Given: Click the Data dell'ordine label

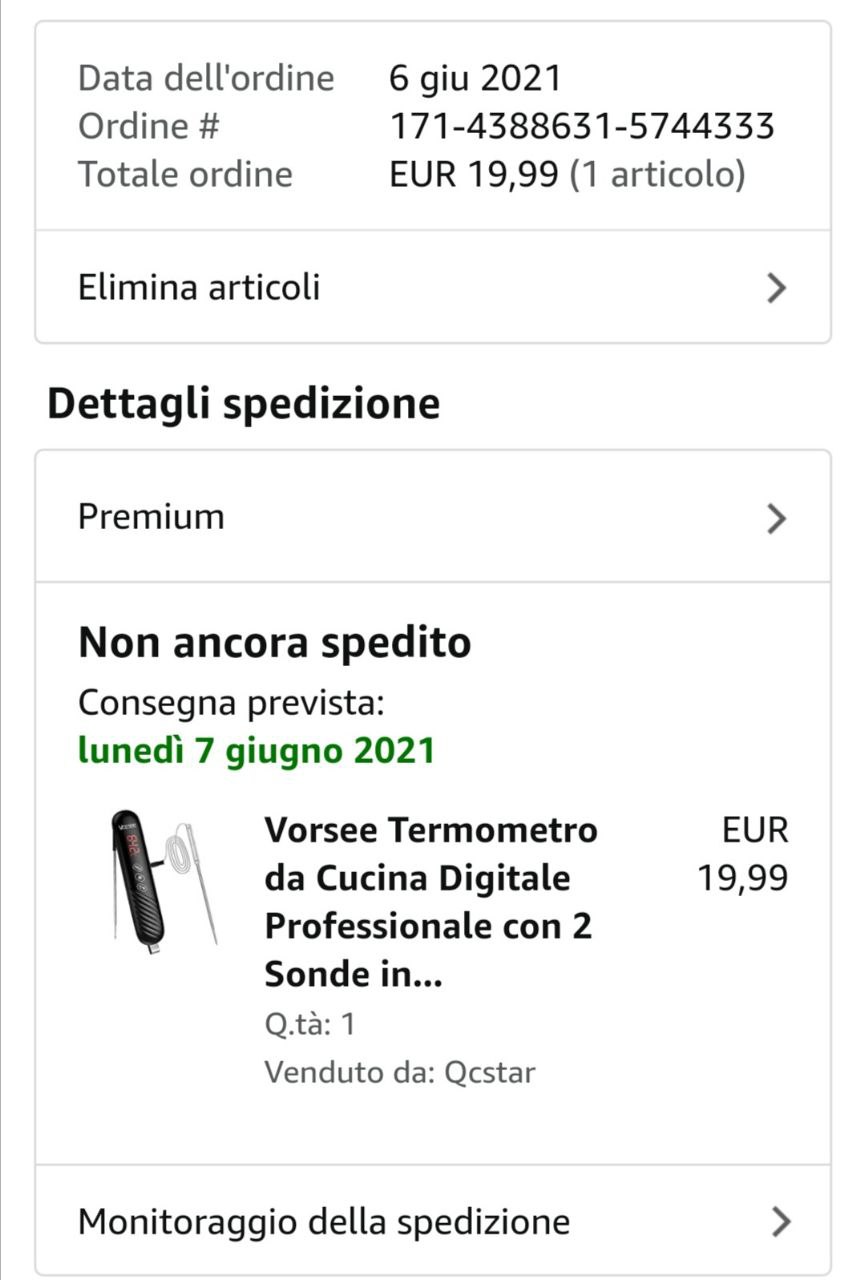Looking at the screenshot, I should pos(206,78).
